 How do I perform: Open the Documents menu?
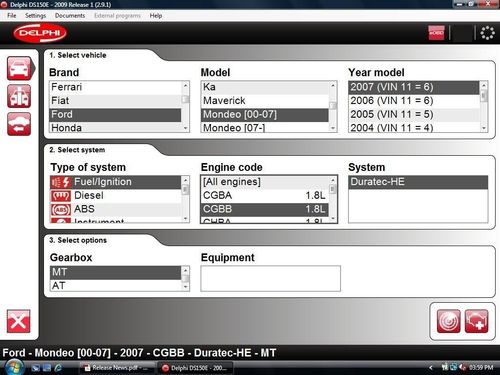[x=70, y=16]
